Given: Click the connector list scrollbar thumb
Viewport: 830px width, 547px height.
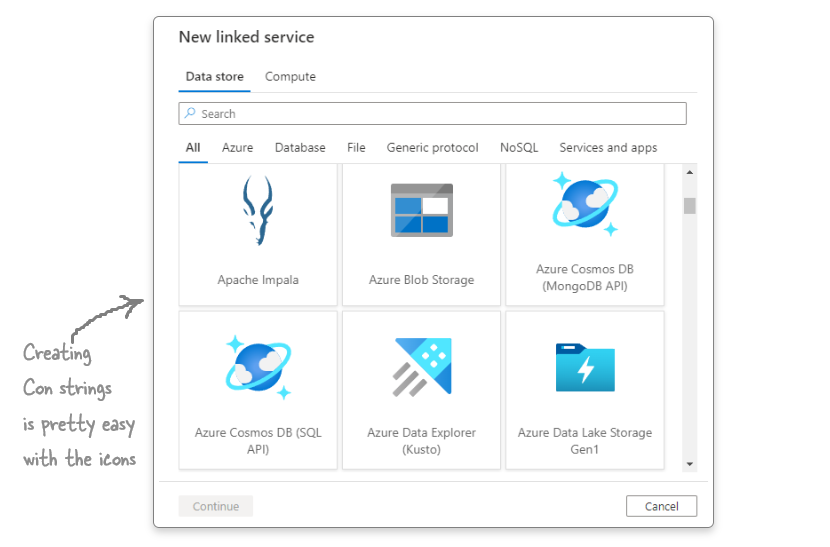Looking at the screenshot, I should [689, 205].
